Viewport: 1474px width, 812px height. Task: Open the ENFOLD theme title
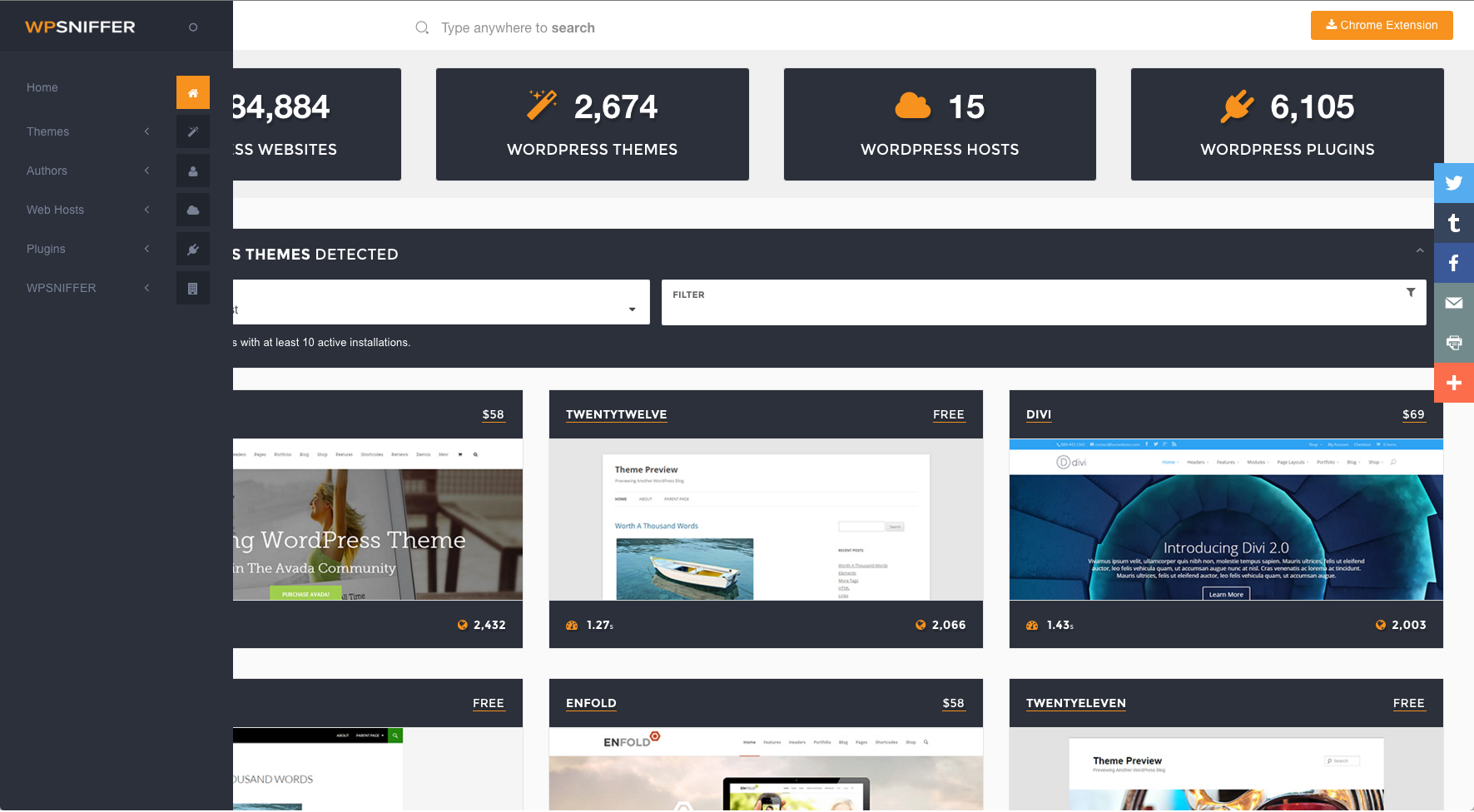[x=591, y=703]
